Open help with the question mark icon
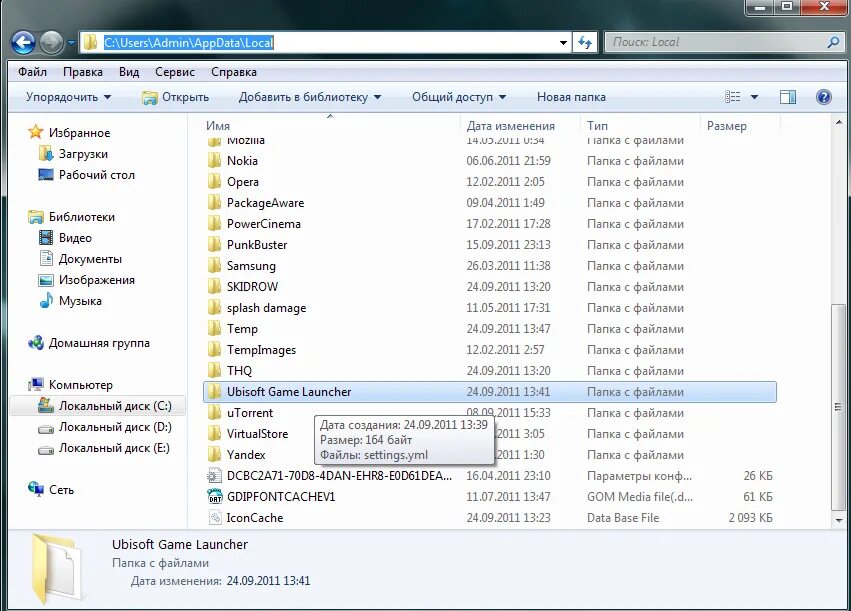This screenshot has height=611, width=851. pyautogui.click(x=823, y=97)
